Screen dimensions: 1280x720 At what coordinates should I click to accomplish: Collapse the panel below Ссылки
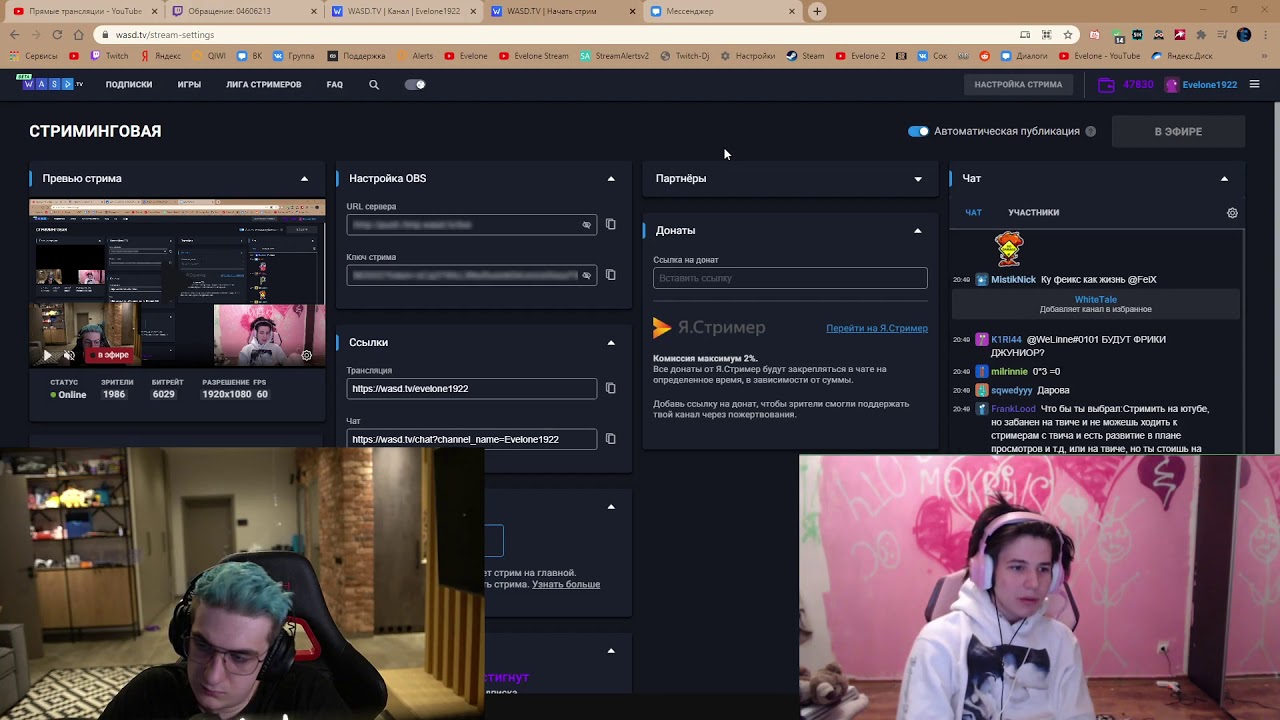pyautogui.click(x=611, y=506)
